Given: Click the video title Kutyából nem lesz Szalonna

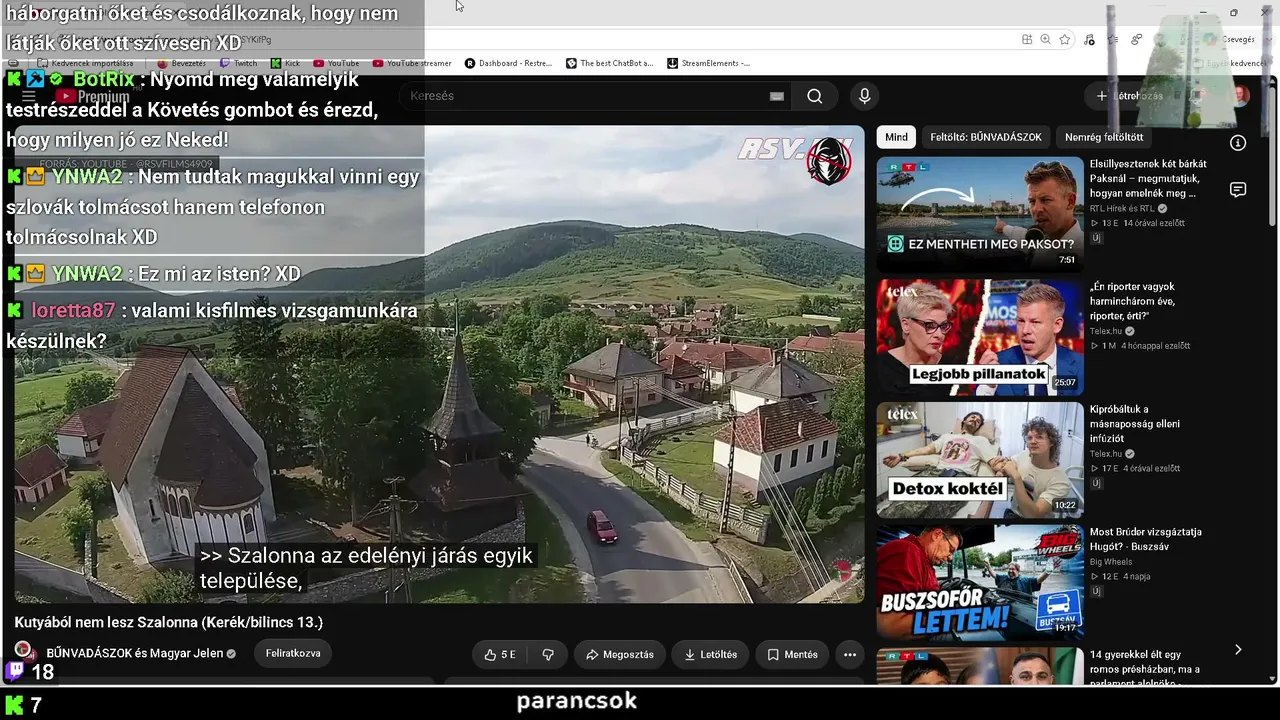Looking at the screenshot, I should pos(169,622).
